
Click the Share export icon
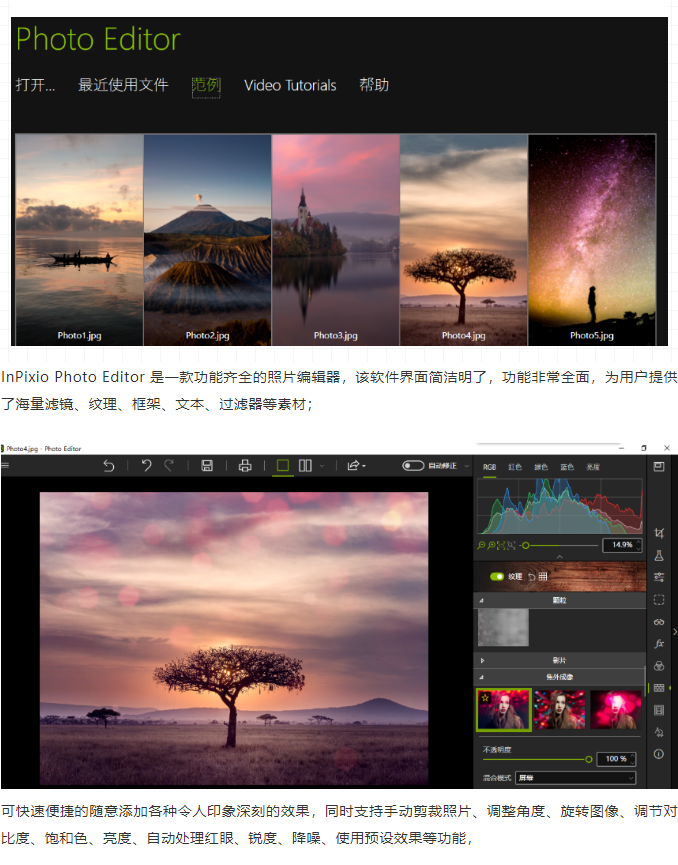pos(354,466)
